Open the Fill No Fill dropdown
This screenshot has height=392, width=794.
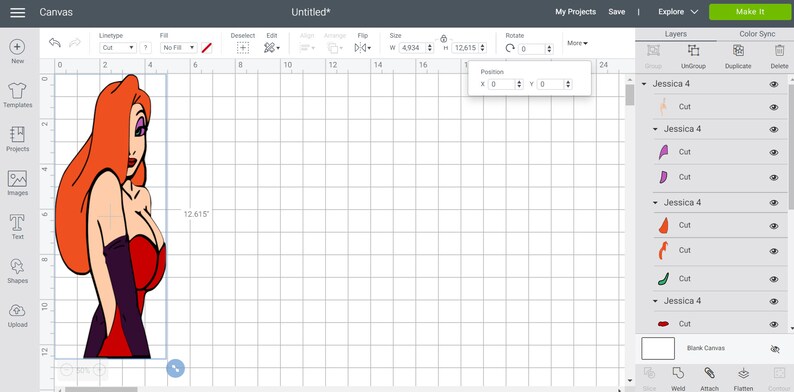179,48
